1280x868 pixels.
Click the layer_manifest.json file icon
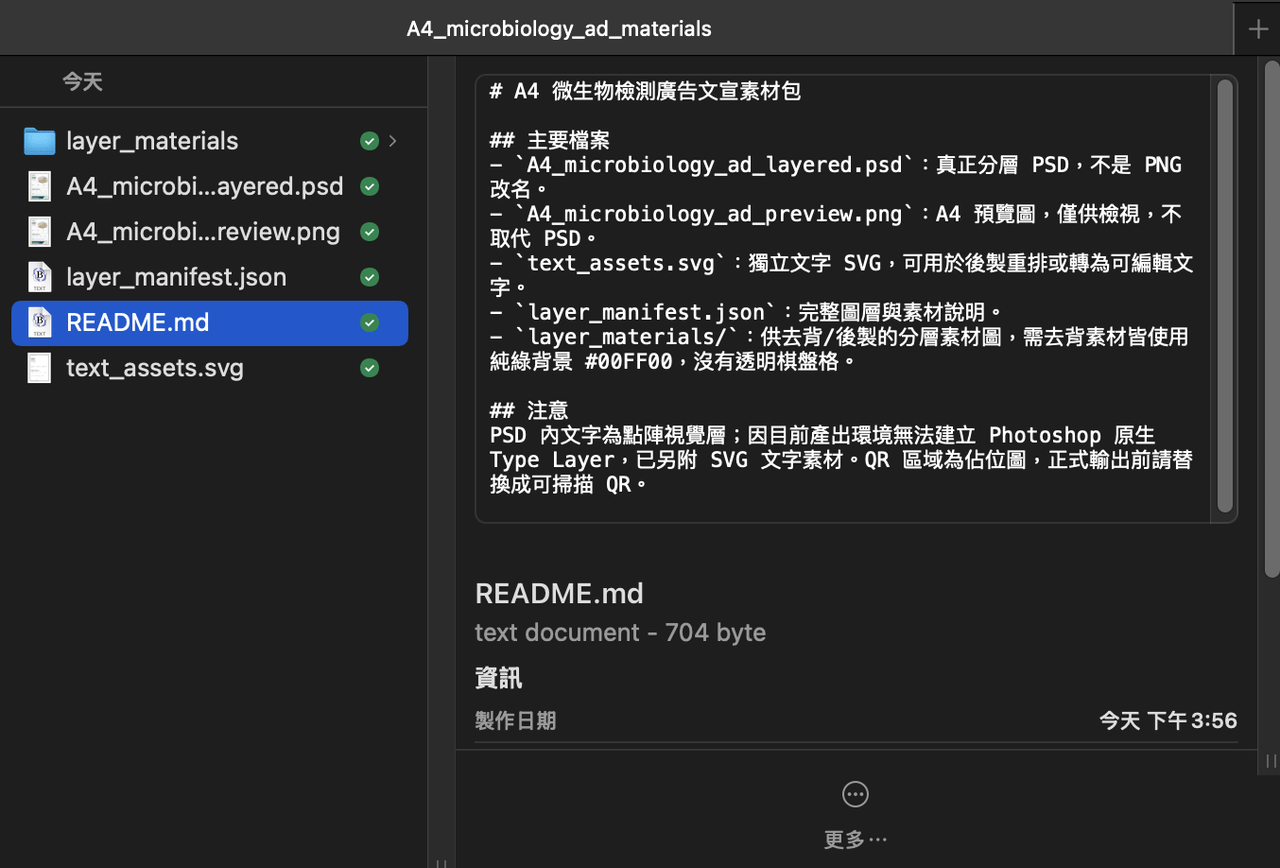click(40, 277)
